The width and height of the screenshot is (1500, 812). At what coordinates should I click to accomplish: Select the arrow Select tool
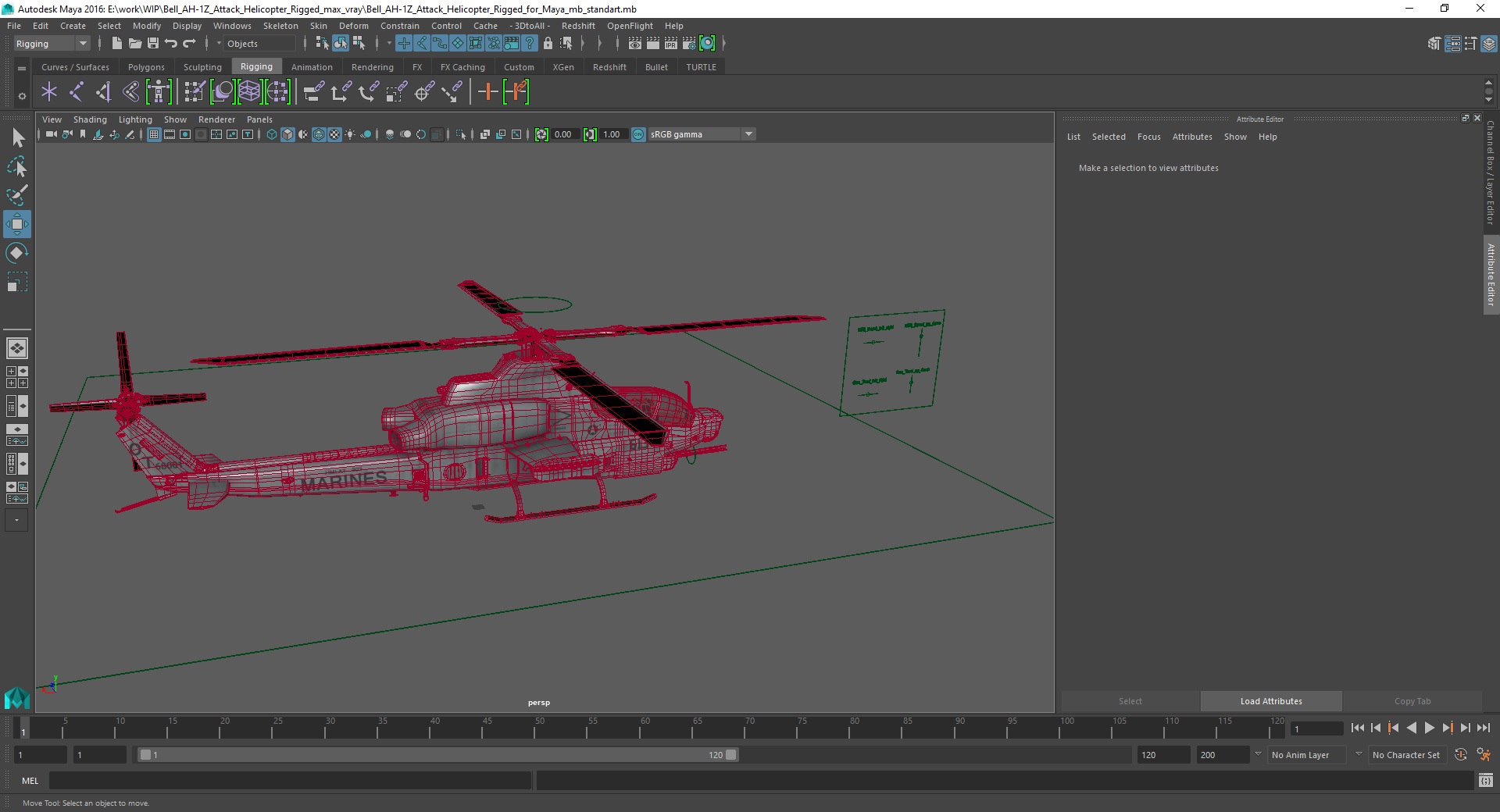[17, 138]
